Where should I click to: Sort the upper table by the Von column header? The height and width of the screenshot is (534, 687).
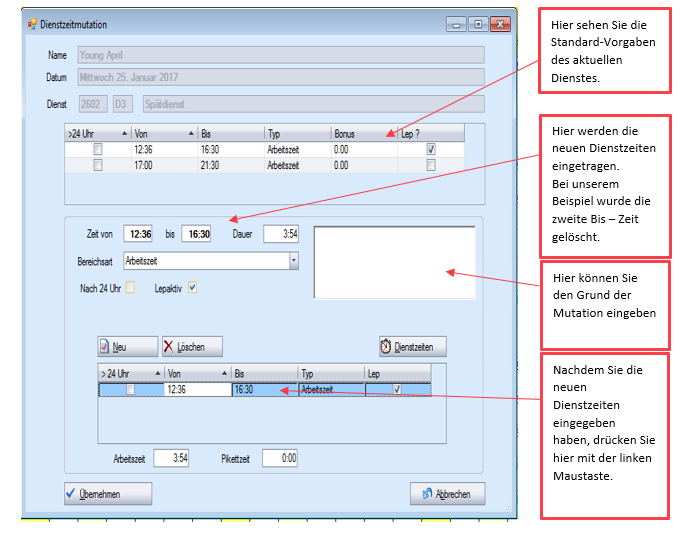[164, 134]
